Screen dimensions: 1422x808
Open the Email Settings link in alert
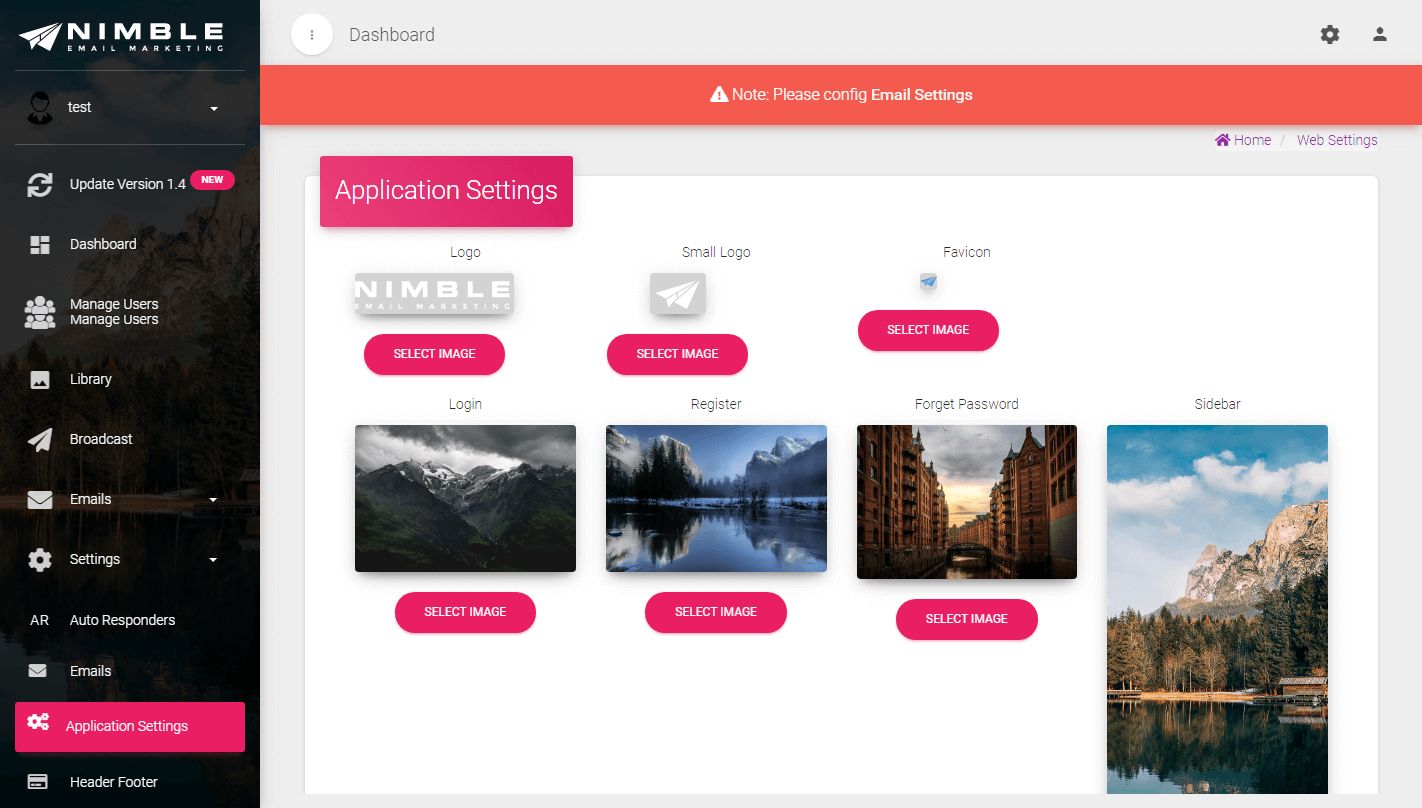point(921,95)
